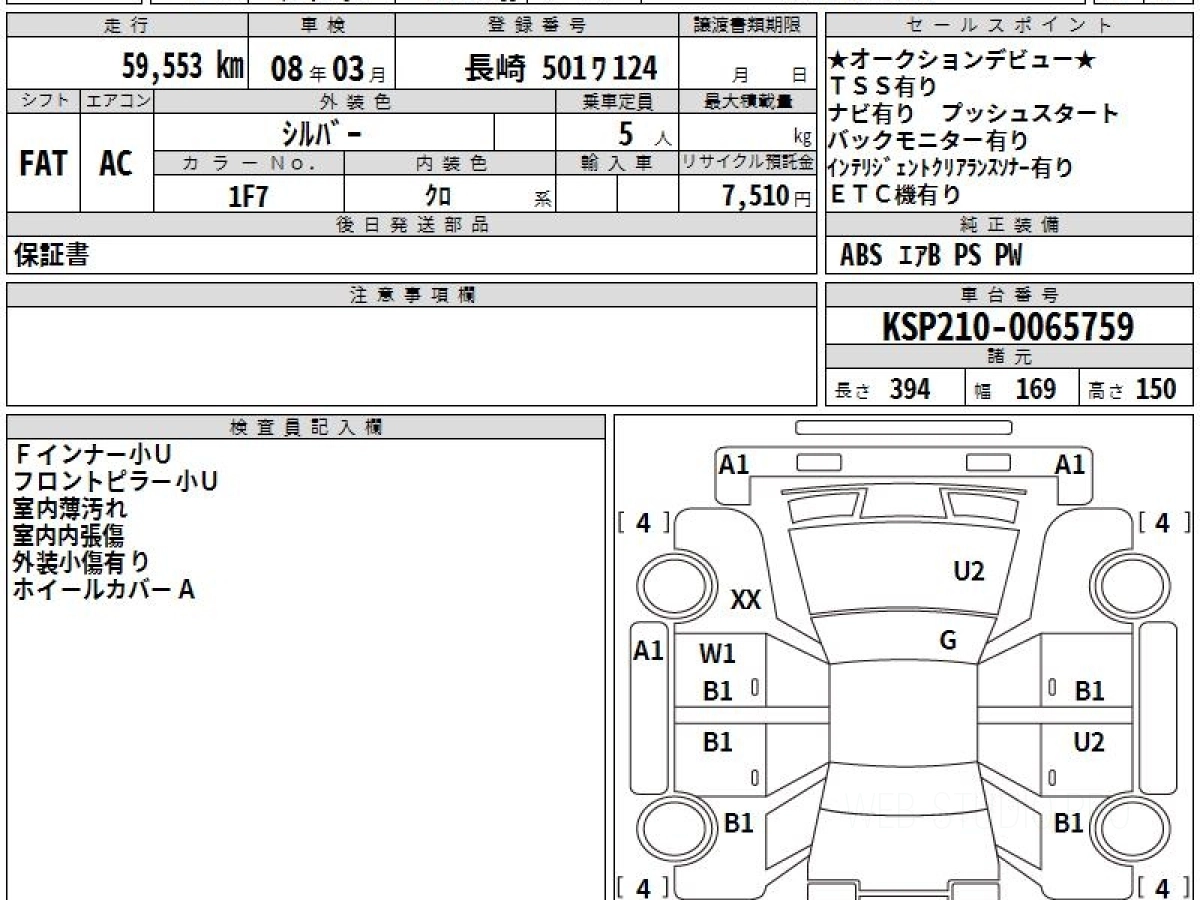
Task: Select the 保証書 entry
Action: (51, 255)
